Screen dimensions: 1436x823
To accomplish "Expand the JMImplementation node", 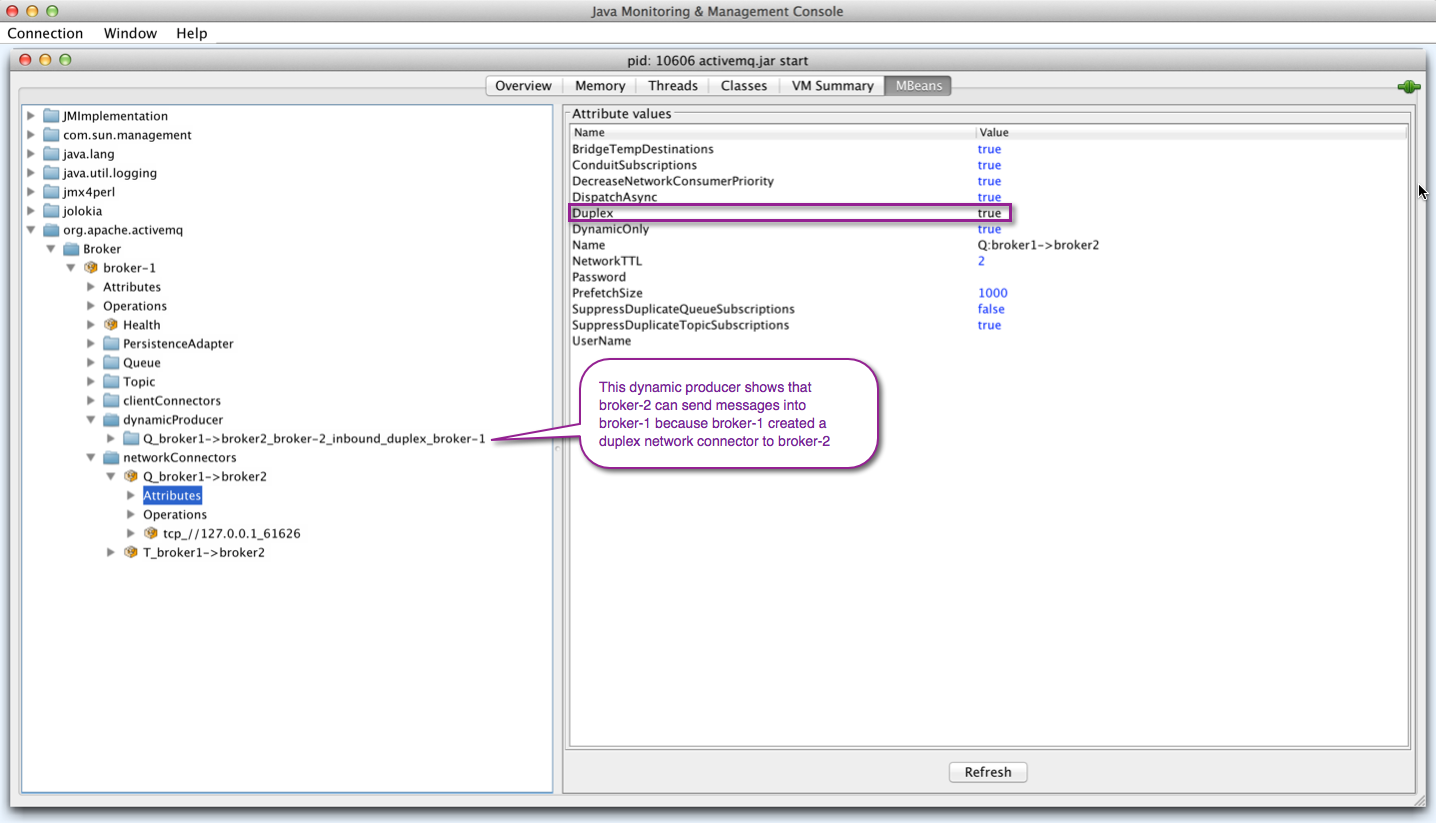I will pos(31,116).
